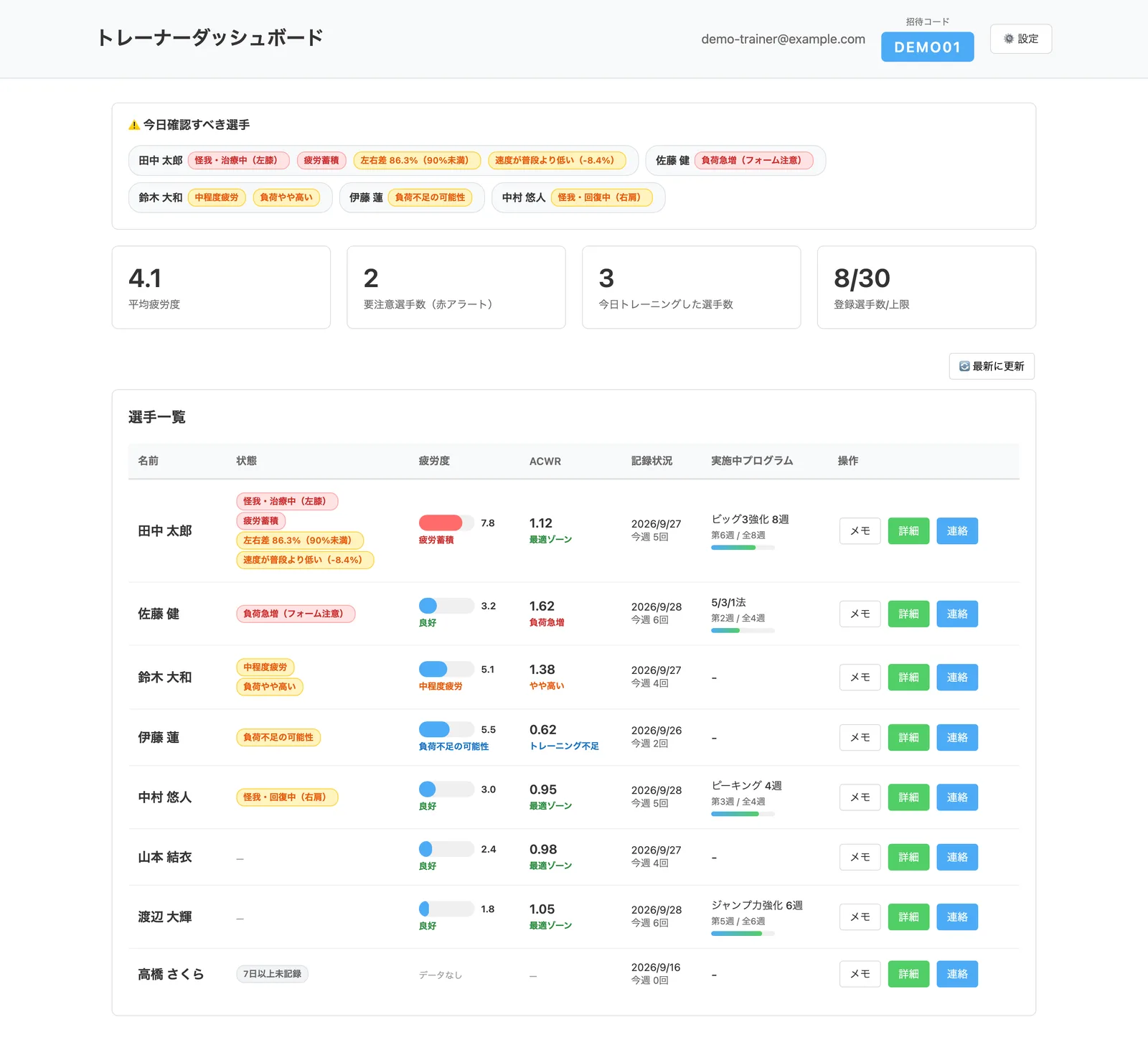1148x1040 pixels.
Task: Click 田中 太郎's red fatigue bar
Action: [446, 523]
